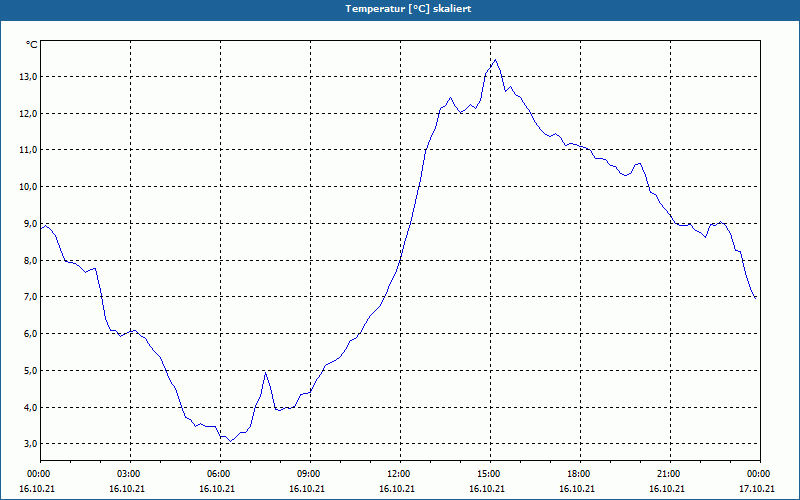This screenshot has width=800, height=500.
Task: Click the °C unit label
Action: pyautogui.click(x=32, y=45)
